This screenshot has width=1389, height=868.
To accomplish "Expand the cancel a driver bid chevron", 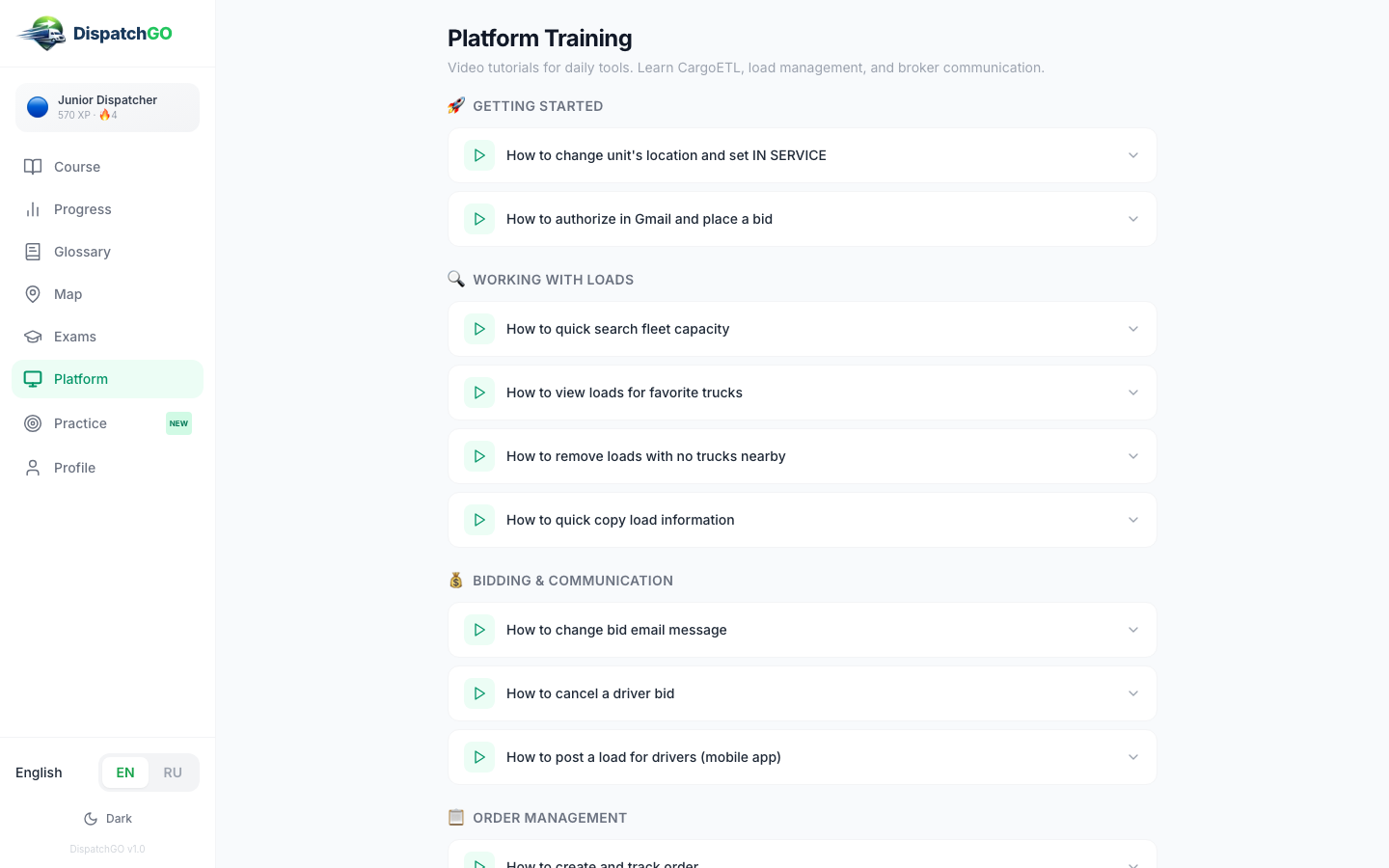I will point(1133,693).
